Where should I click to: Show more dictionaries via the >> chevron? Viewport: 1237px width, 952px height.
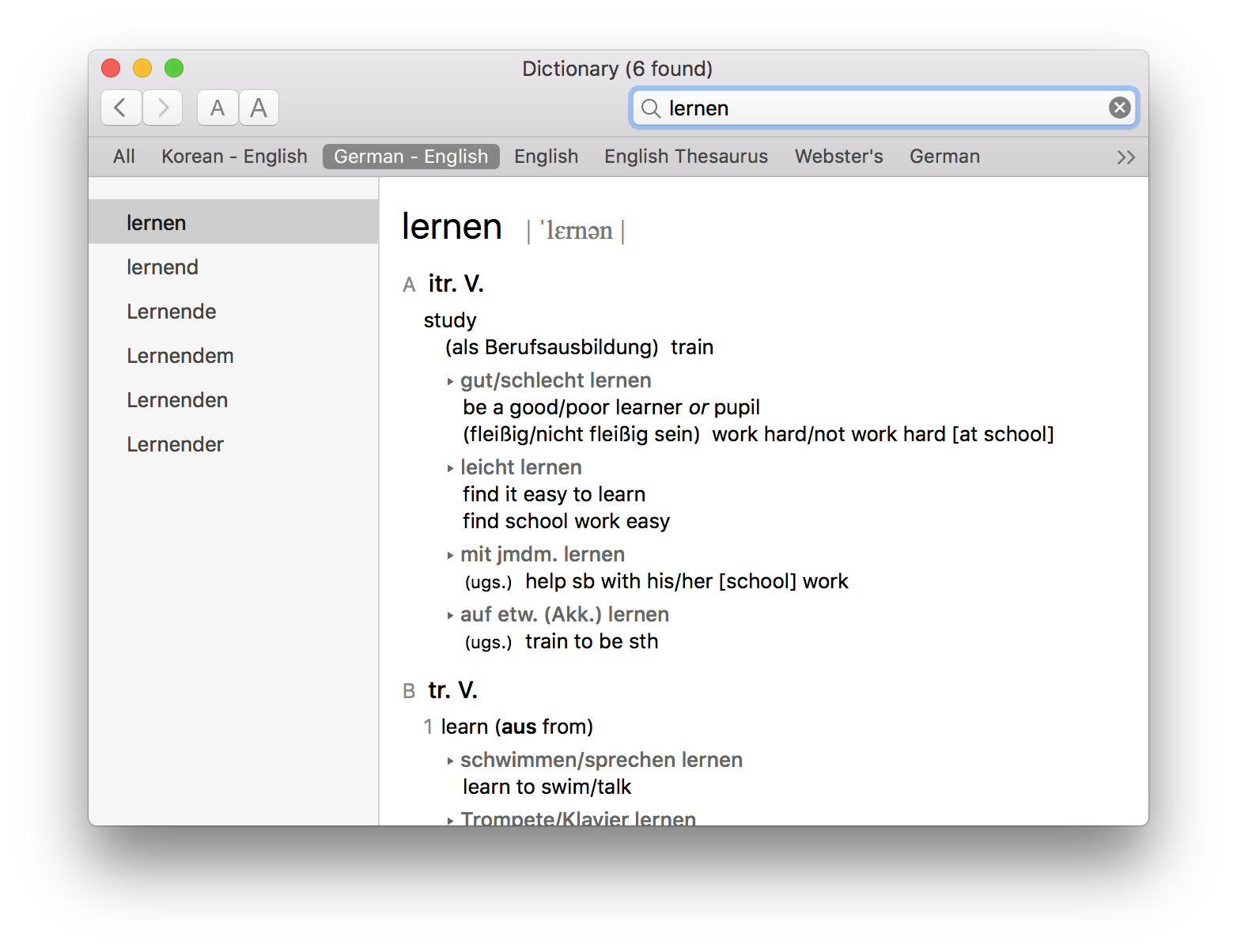click(x=1126, y=157)
